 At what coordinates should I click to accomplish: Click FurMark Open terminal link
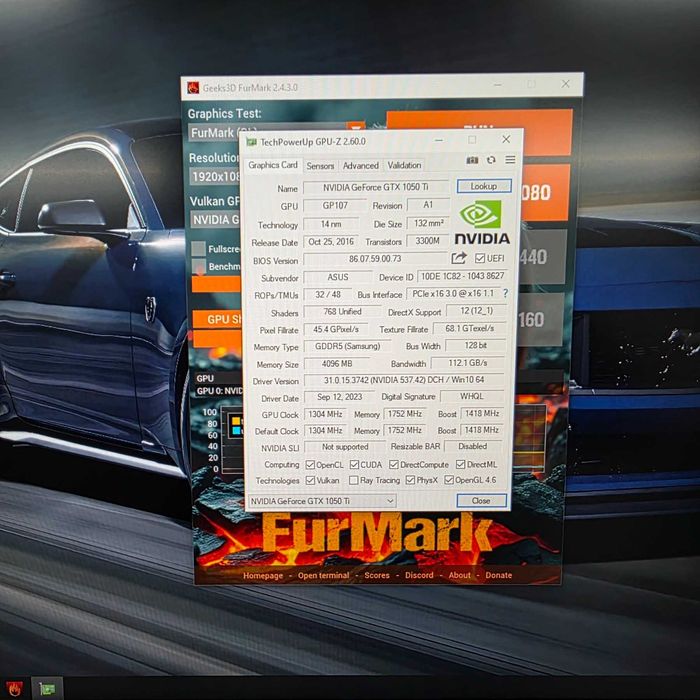point(323,575)
